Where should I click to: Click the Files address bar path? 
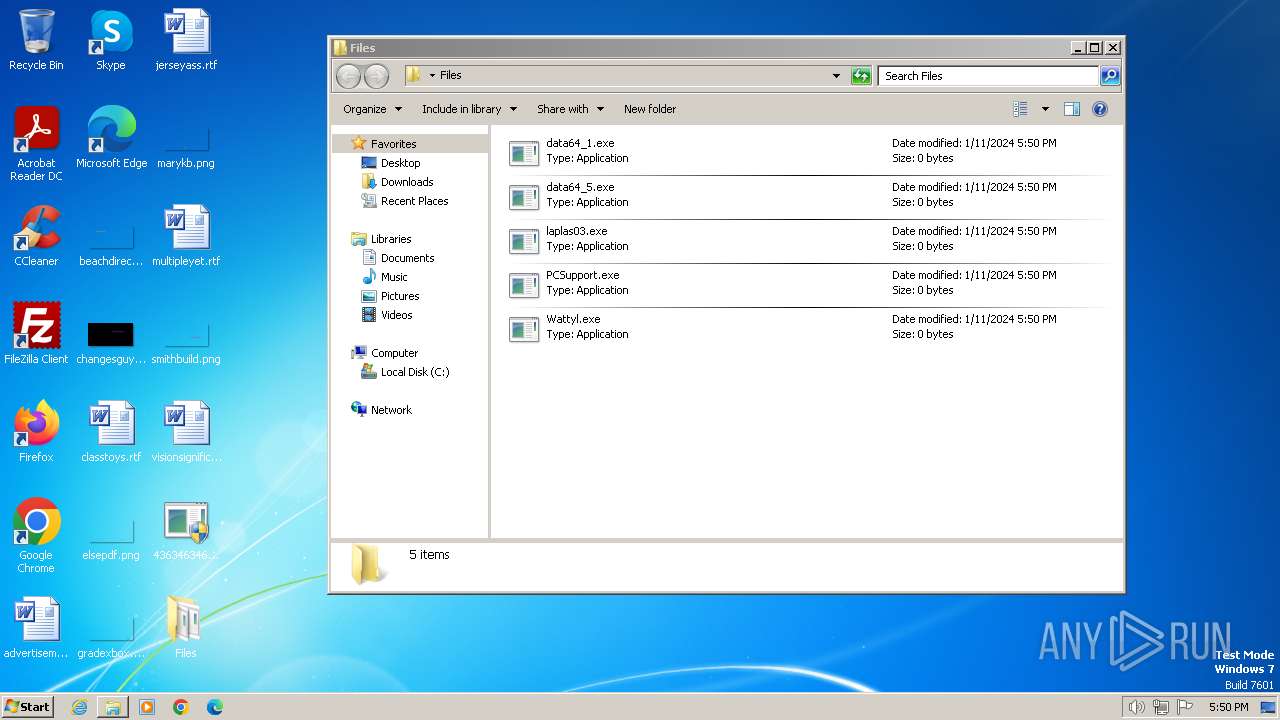point(451,76)
